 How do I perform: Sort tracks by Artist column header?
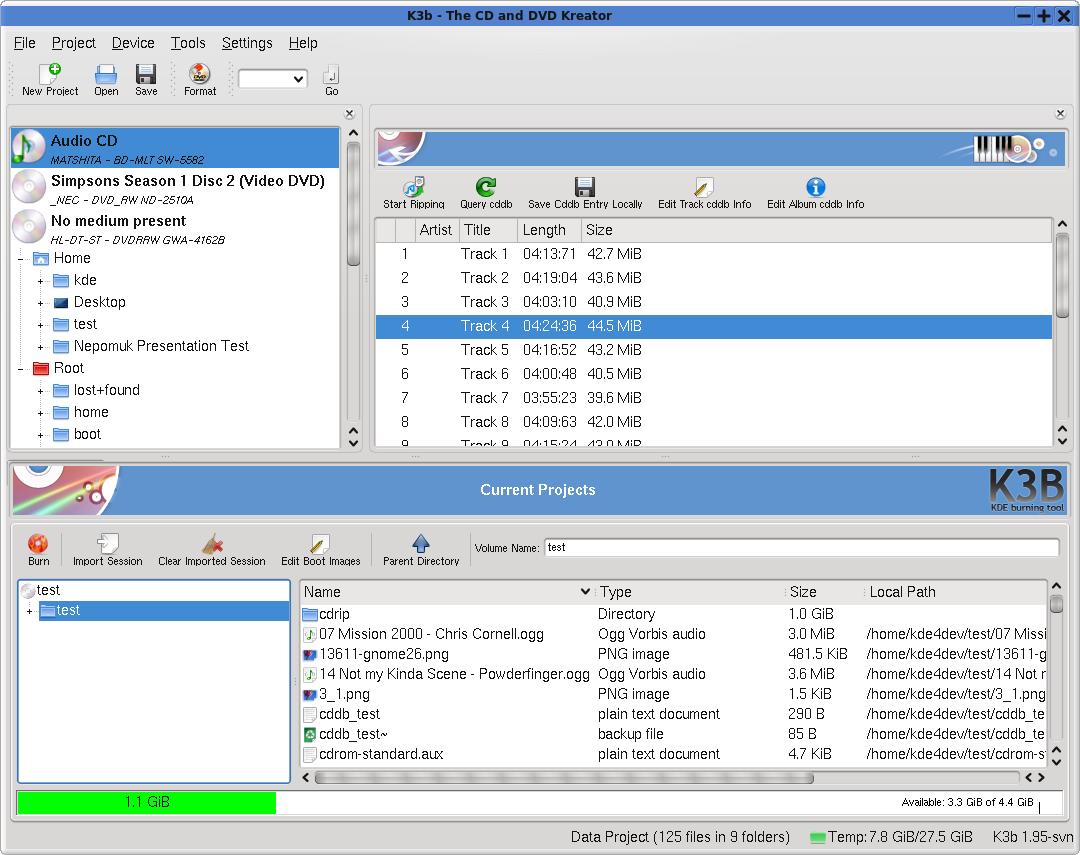435,230
